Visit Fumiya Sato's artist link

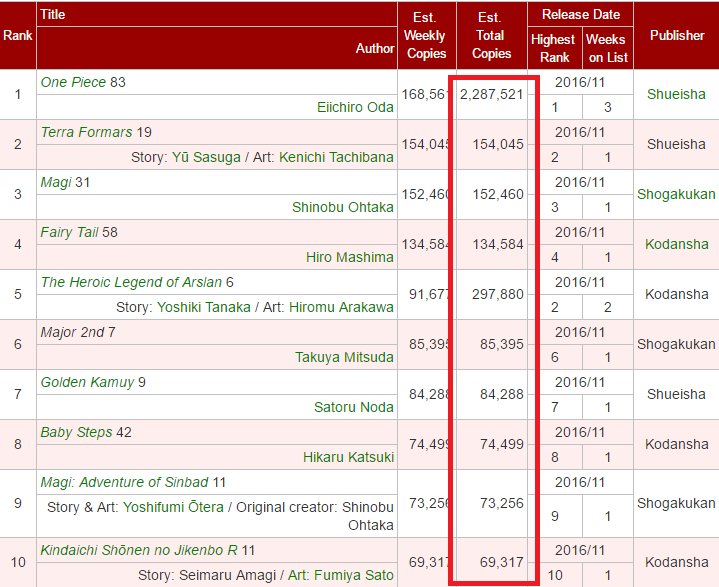[340, 575]
